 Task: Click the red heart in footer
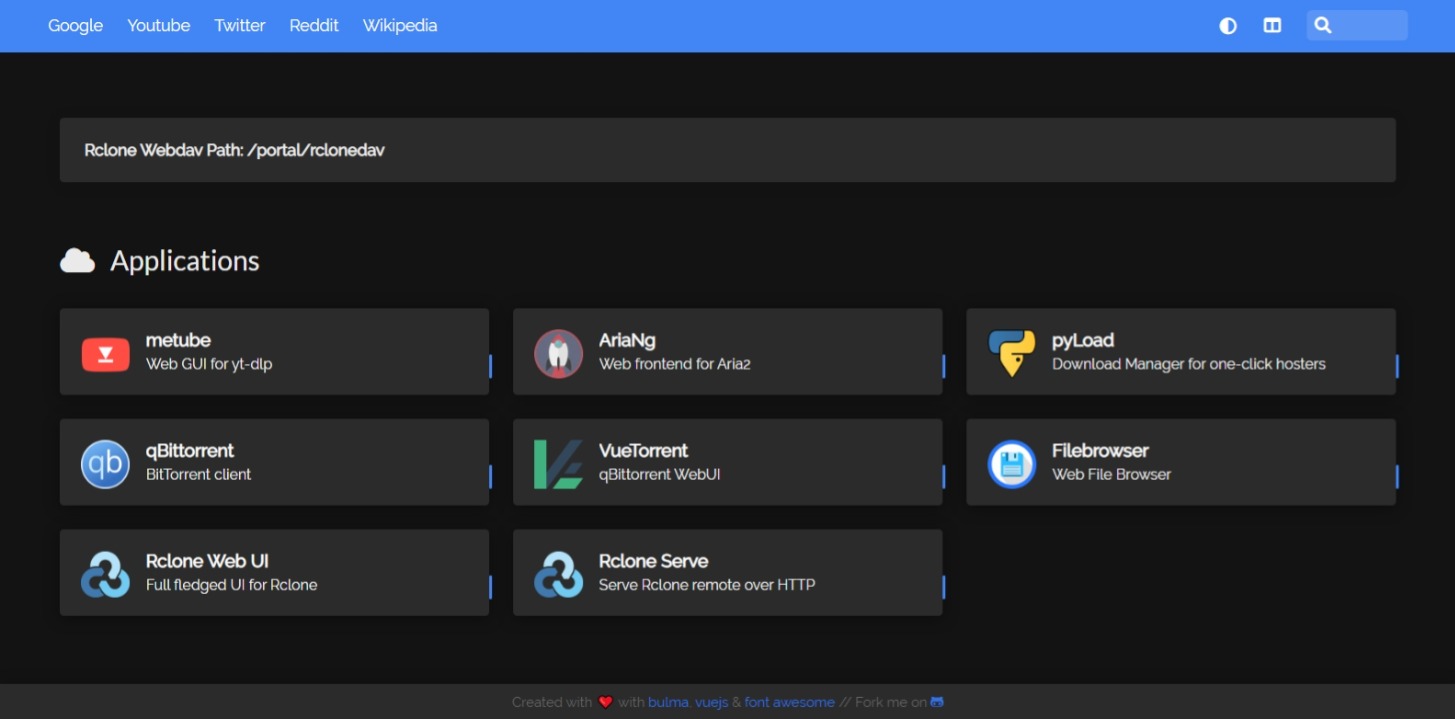pyautogui.click(x=605, y=702)
